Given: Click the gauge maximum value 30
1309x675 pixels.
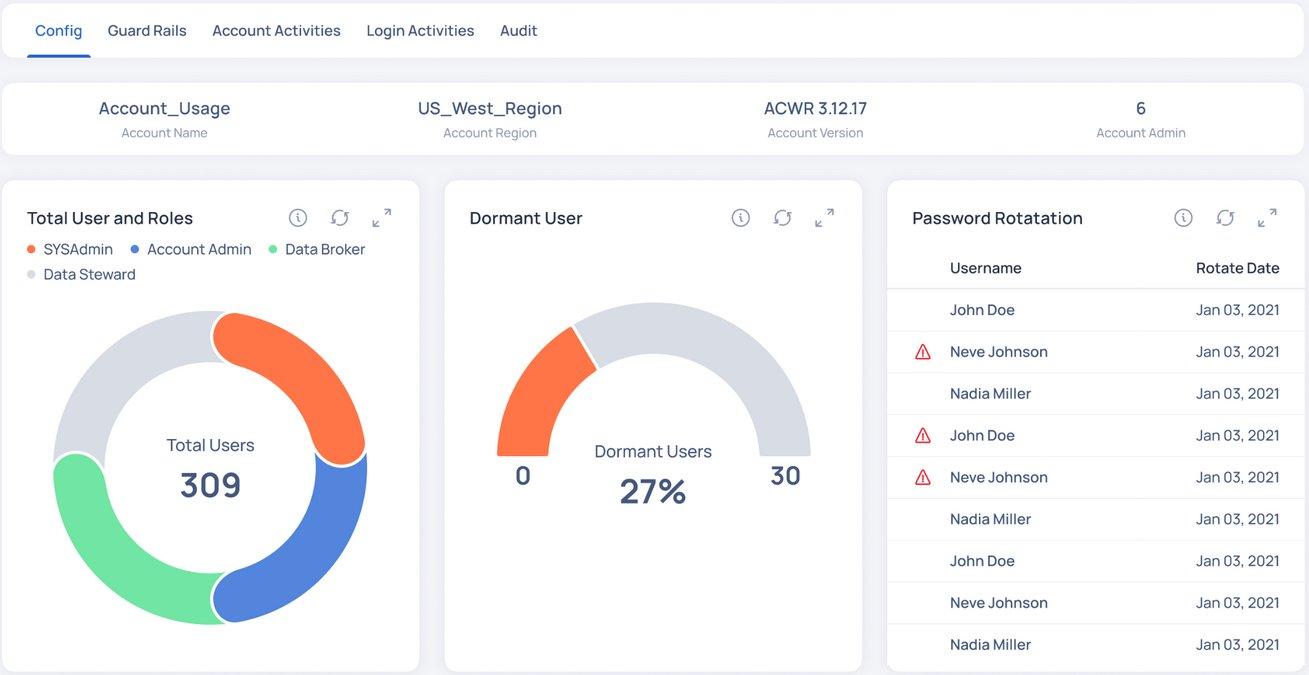Looking at the screenshot, I should point(786,476).
